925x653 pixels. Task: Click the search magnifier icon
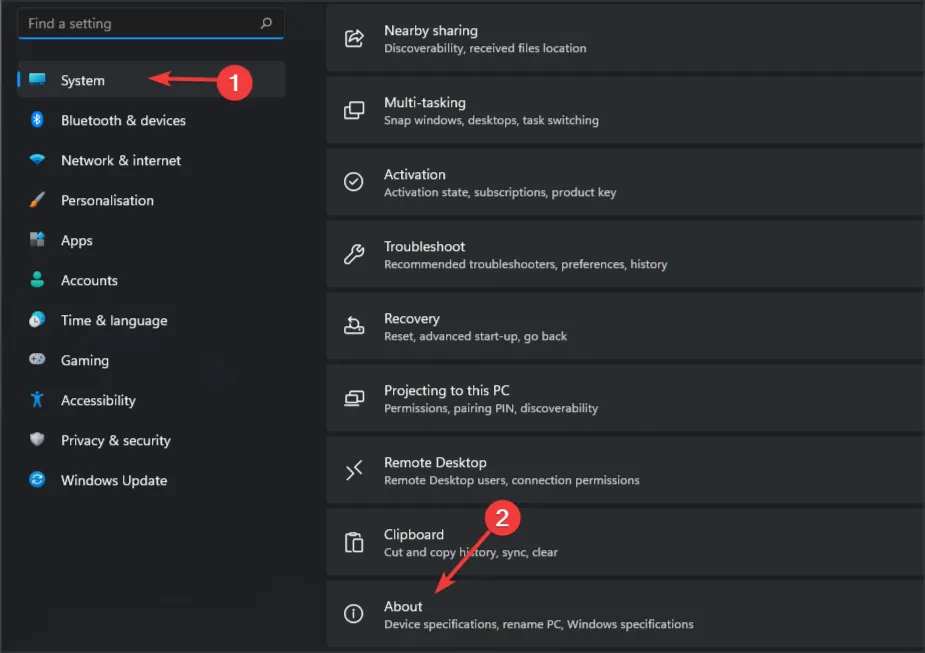pyautogui.click(x=266, y=23)
